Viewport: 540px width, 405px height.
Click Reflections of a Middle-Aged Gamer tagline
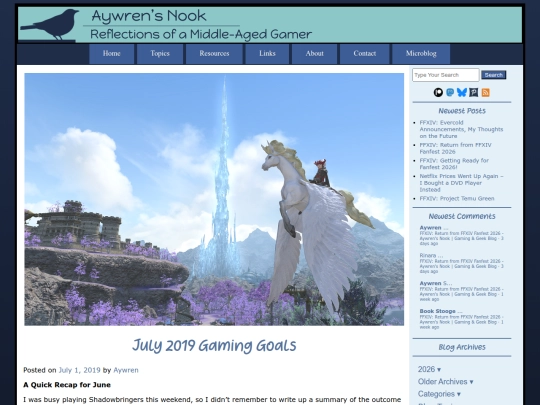pos(201,34)
